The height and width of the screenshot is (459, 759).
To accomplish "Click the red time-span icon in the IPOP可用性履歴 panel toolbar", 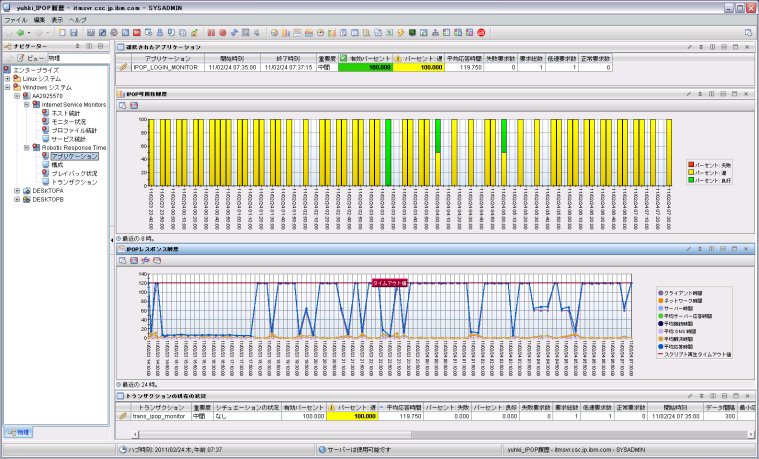I will pyautogui.click(x=134, y=106).
